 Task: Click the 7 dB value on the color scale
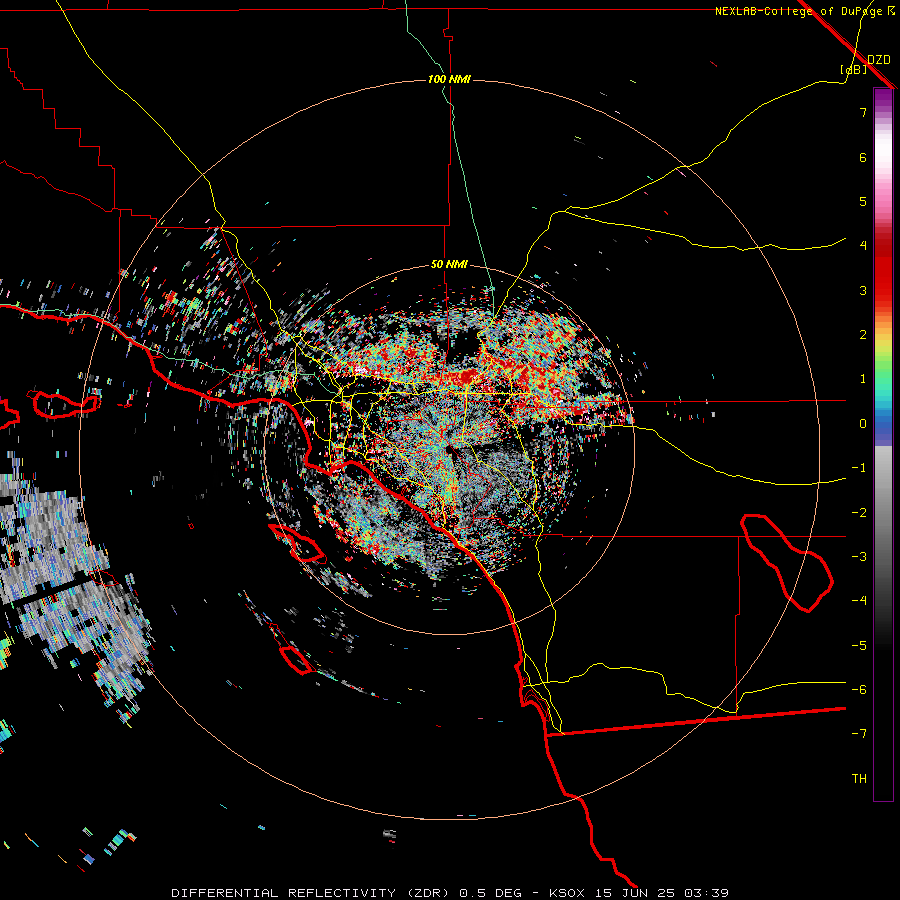tap(863, 112)
